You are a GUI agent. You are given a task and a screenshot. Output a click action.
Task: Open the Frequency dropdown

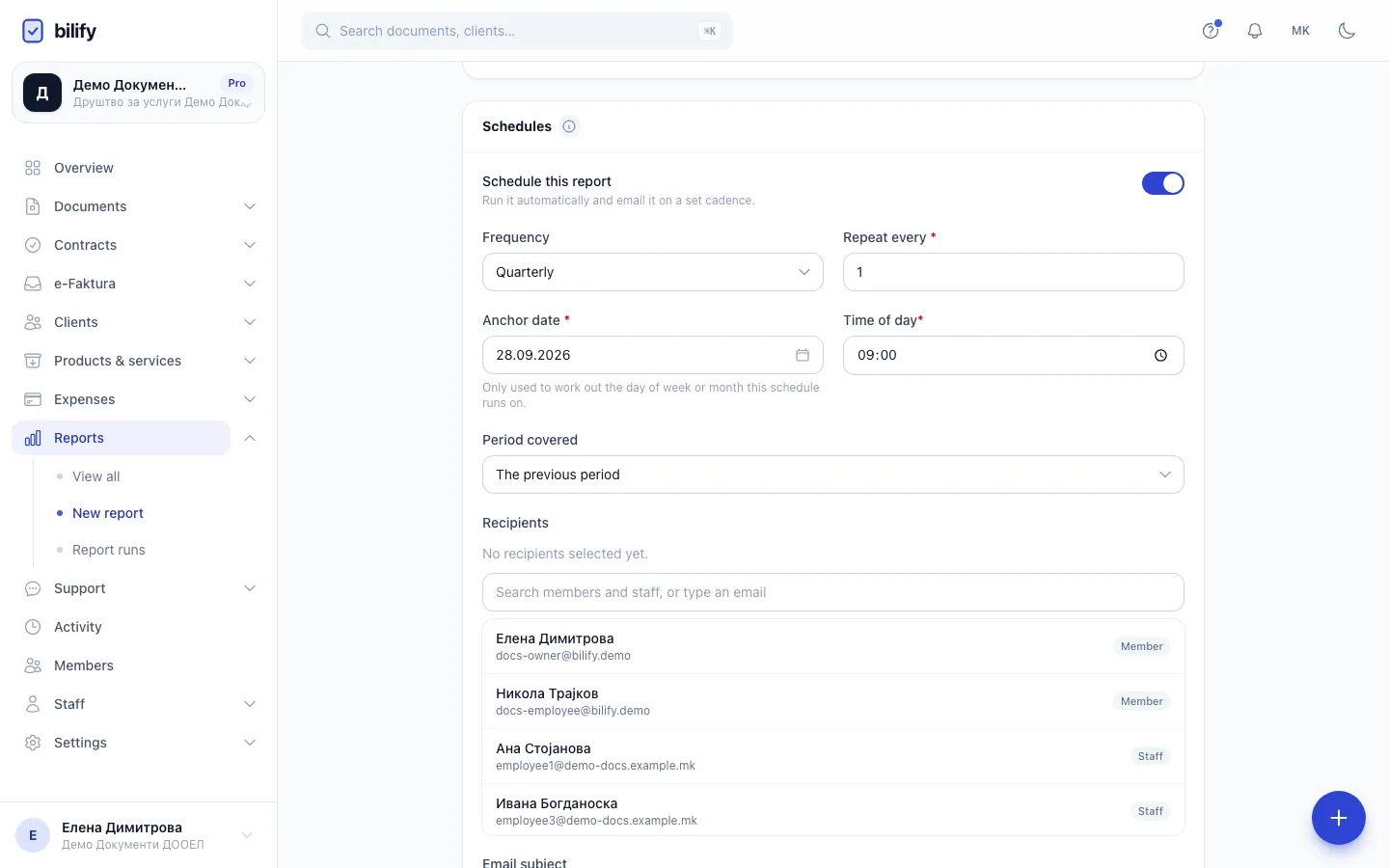point(653,272)
